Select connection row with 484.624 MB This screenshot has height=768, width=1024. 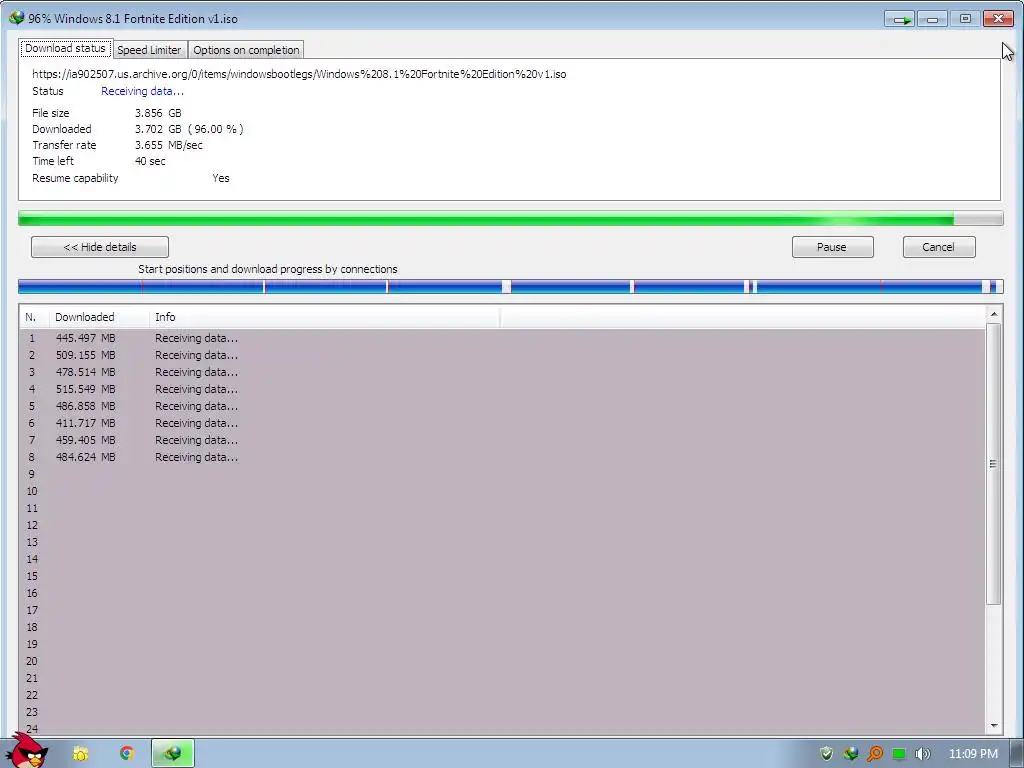(502, 457)
